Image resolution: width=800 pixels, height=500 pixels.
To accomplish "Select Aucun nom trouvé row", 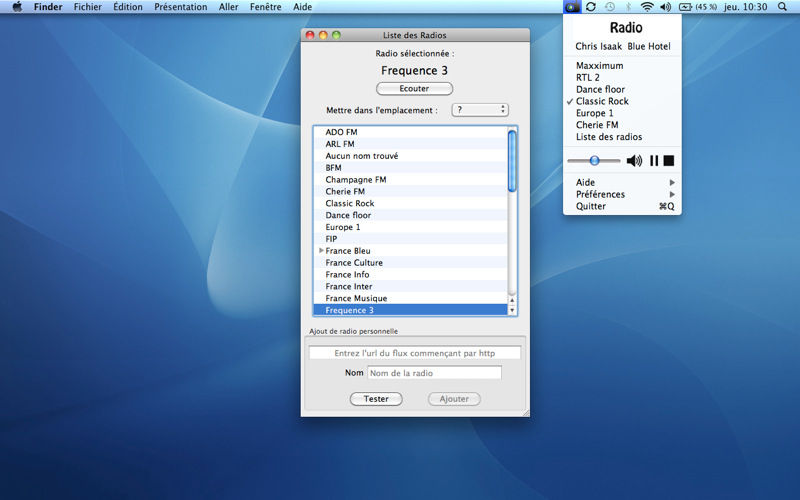I will pyautogui.click(x=411, y=156).
